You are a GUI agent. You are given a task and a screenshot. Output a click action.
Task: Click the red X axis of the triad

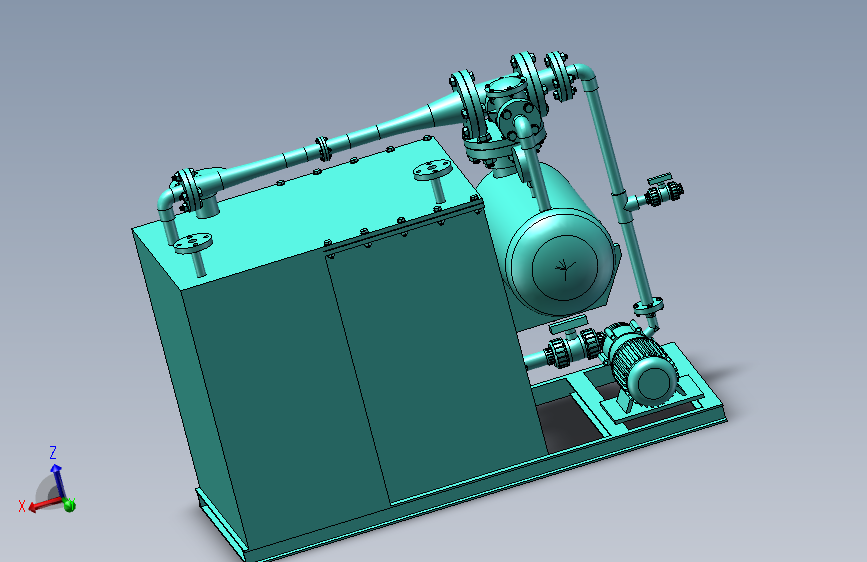tap(44, 504)
